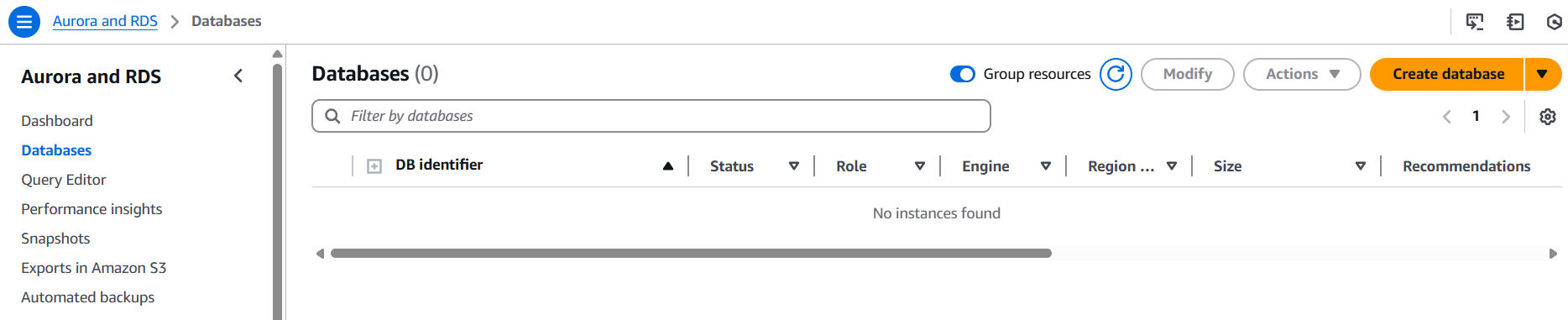Expand all rows with the plus icon

(x=374, y=166)
